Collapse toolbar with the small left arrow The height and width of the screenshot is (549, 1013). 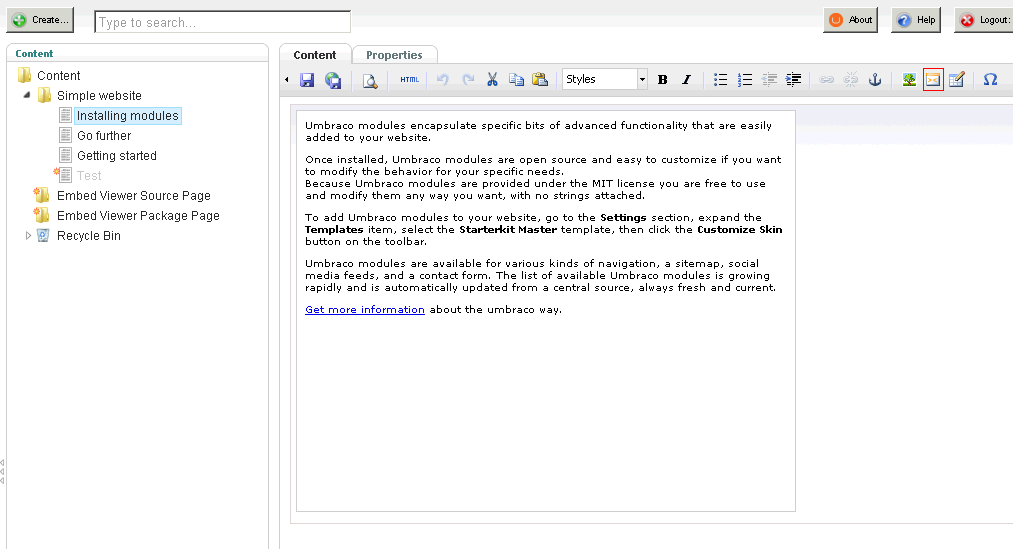287,80
